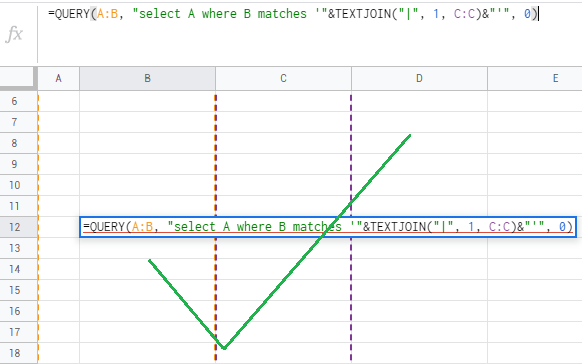This screenshot has height=364, width=582.
Task: Click the QUERY formula editing cell in row 12
Action: (328, 227)
